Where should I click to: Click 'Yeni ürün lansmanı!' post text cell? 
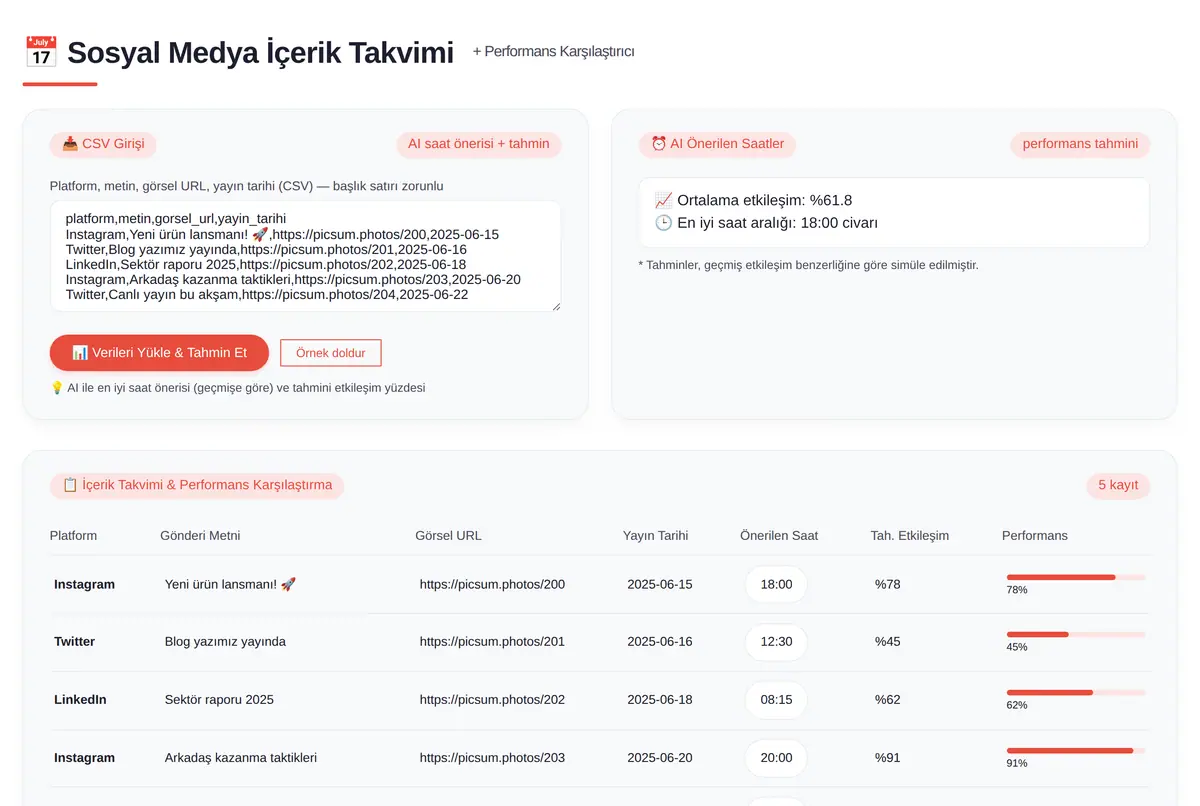pyautogui.click(x=230, y=584)
